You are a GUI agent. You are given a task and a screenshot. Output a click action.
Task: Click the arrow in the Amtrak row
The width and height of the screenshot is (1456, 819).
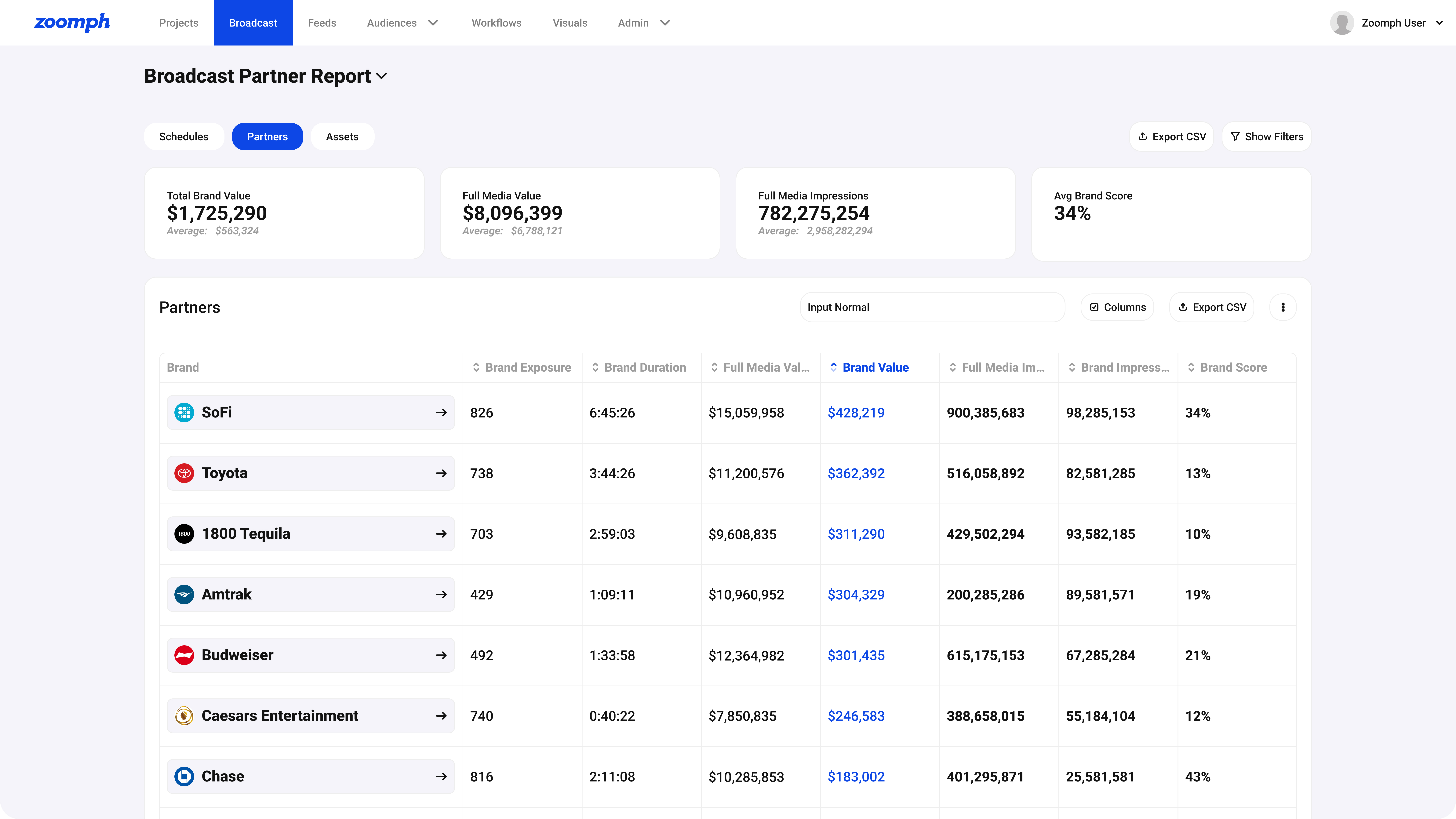pyautogui.click(x=441, y=595)
